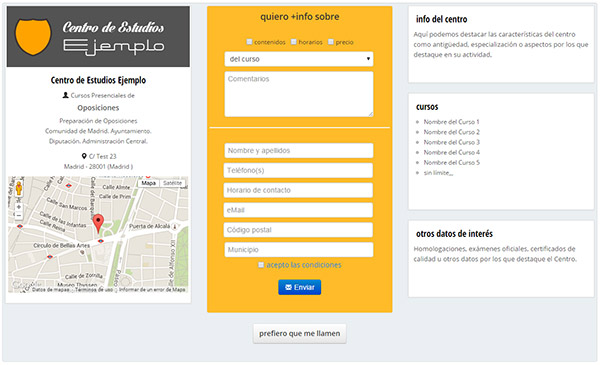Focus the Nombre y apellidos field
Image resolution: width=600 pixels, height=365 pixels.
pos(299,150)
